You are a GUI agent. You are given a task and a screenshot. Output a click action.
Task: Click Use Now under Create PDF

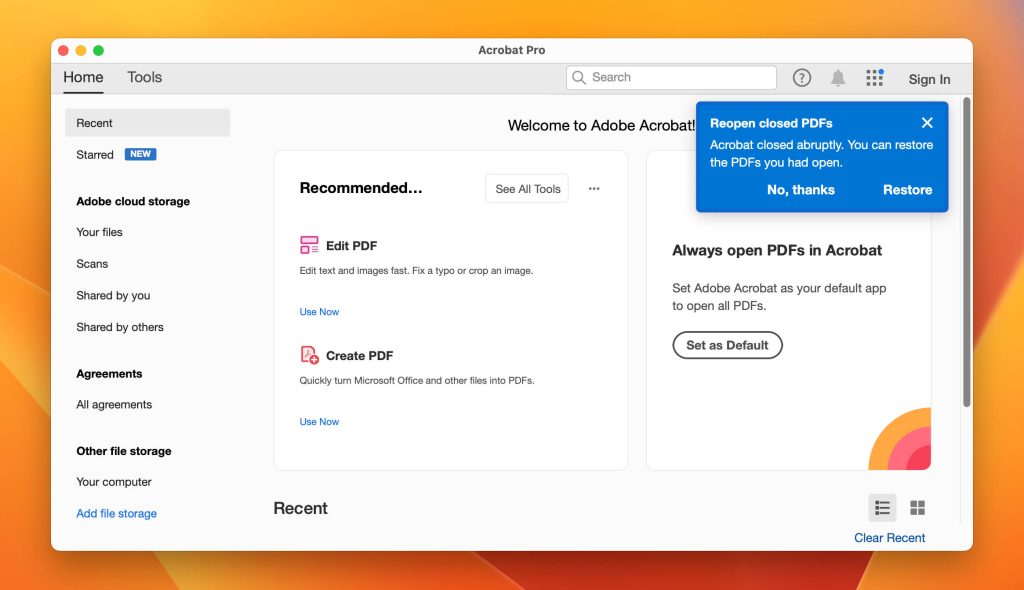pos(319,421)
